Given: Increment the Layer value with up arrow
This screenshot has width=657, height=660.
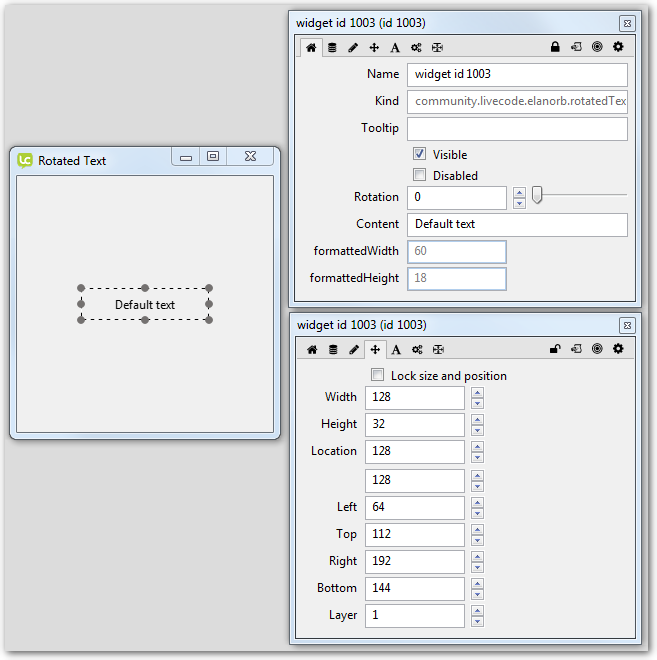Looking at the screenshot, I should coord(477,609).
